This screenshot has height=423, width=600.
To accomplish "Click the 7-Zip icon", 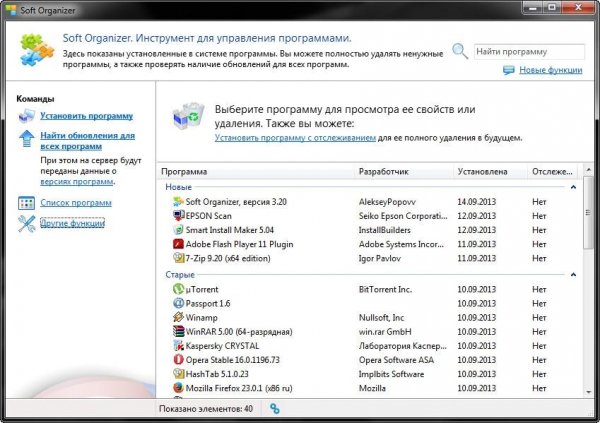I will pos(178,258).
